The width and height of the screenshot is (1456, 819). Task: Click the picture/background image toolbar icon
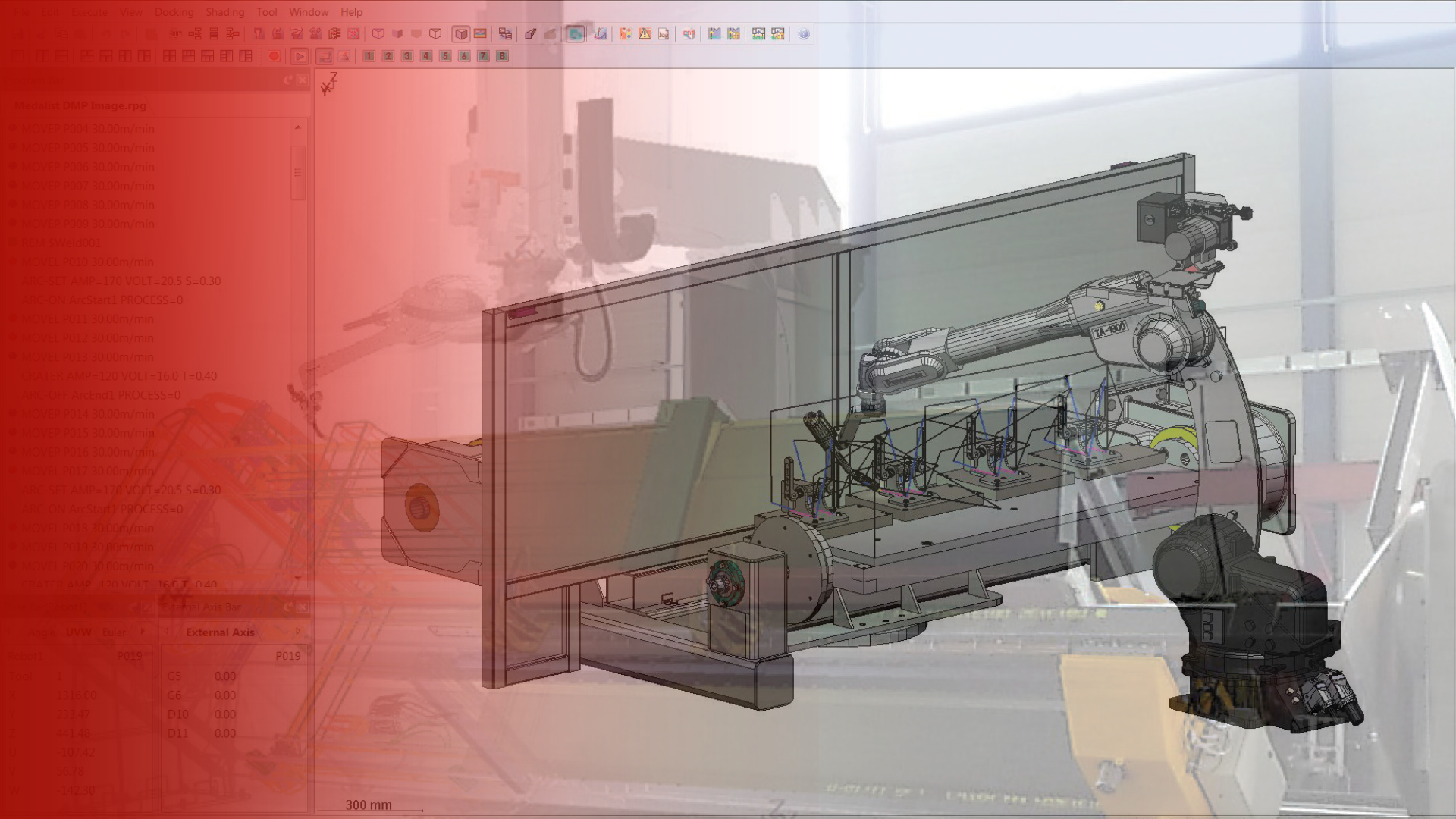pos(480,34)
